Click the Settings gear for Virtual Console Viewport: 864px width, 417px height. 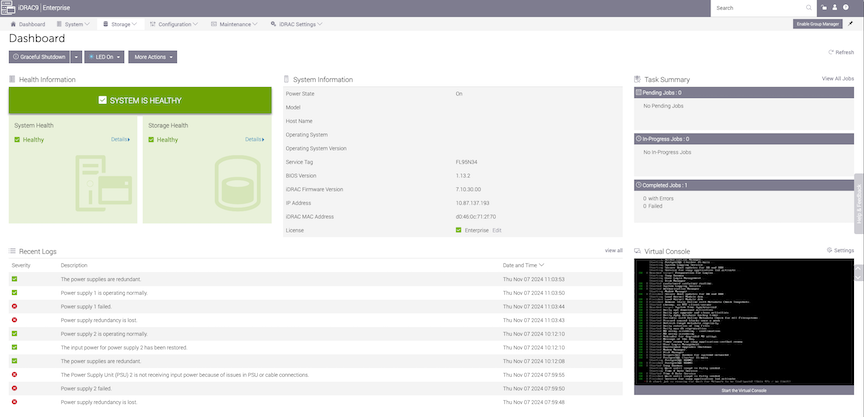840,250
